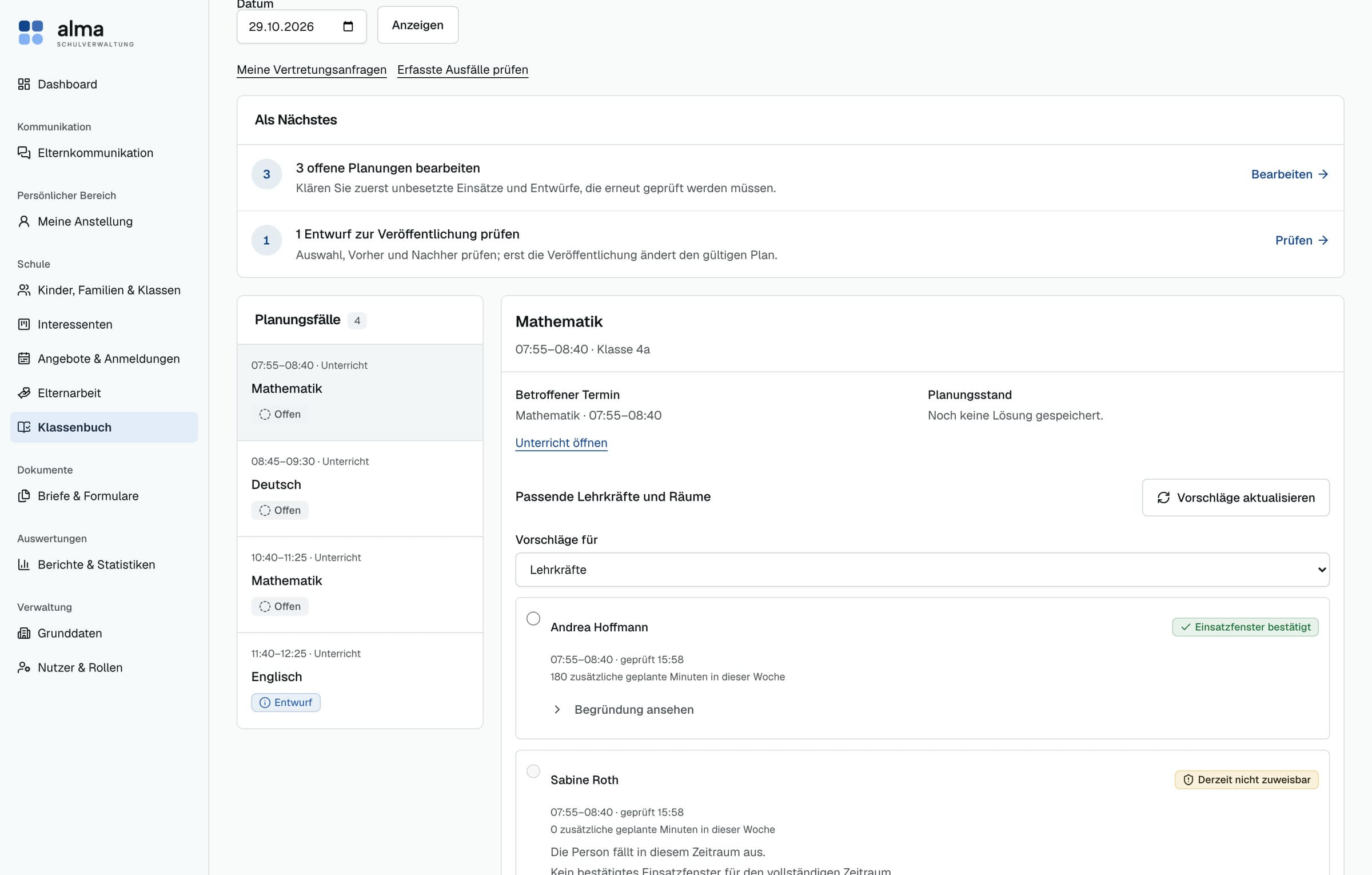This screenshot has height=875, width=1372.
Task: Open the Vorschläge für Lehrkräfte dropdown
Action: (x=922, y=570)
